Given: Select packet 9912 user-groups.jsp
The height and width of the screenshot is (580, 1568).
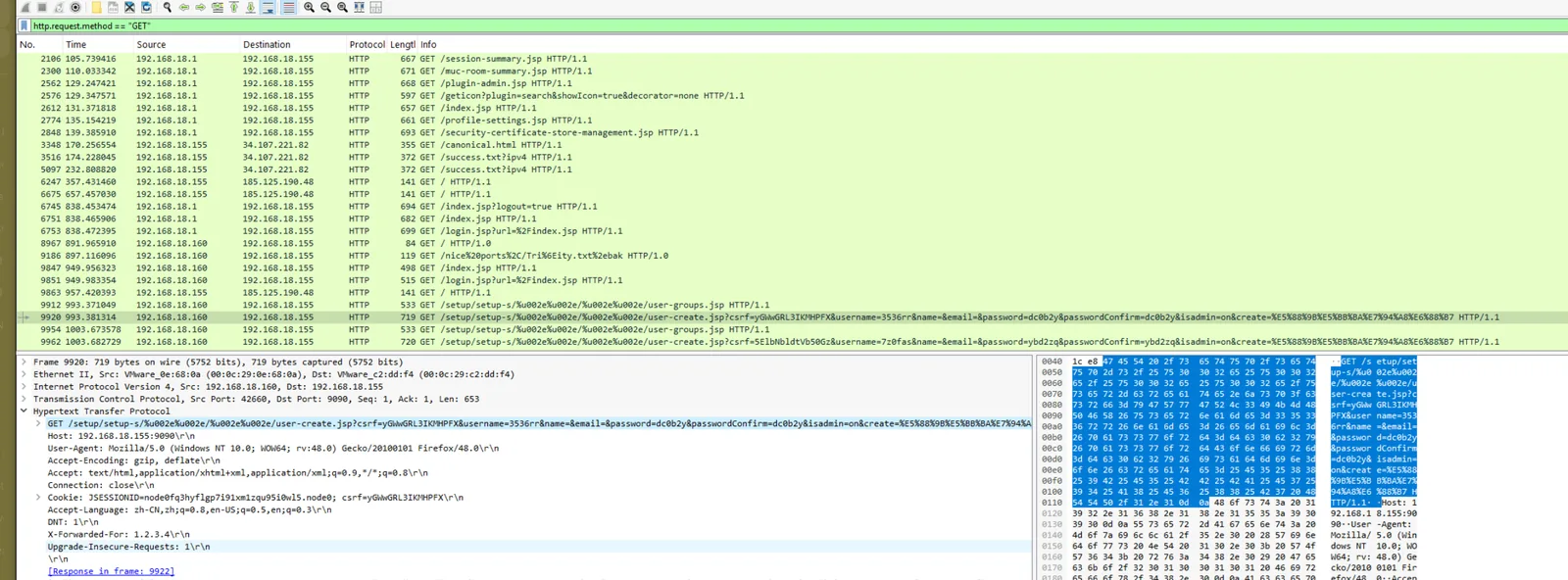Looking at the screenshot, I should [x=792, y=305].
